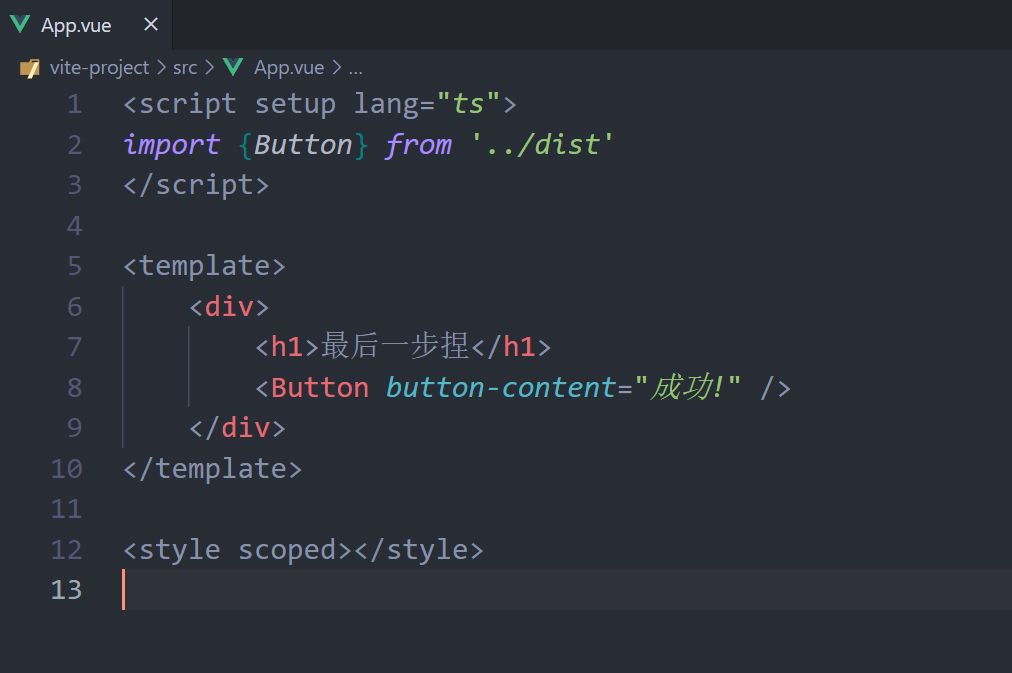Image resolution: width=1012 pixels, height=673 pixels.
Task: Click the closing </script> tag
Action: point(196,185)
